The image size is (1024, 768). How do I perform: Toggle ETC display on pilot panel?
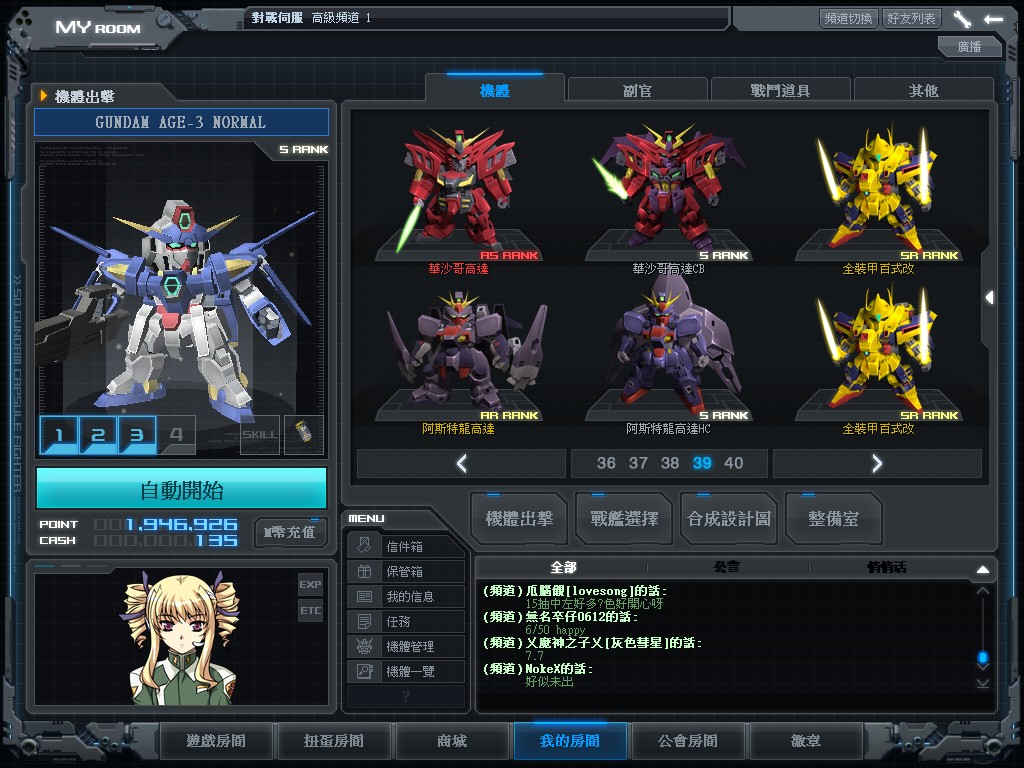pos(310,611)
